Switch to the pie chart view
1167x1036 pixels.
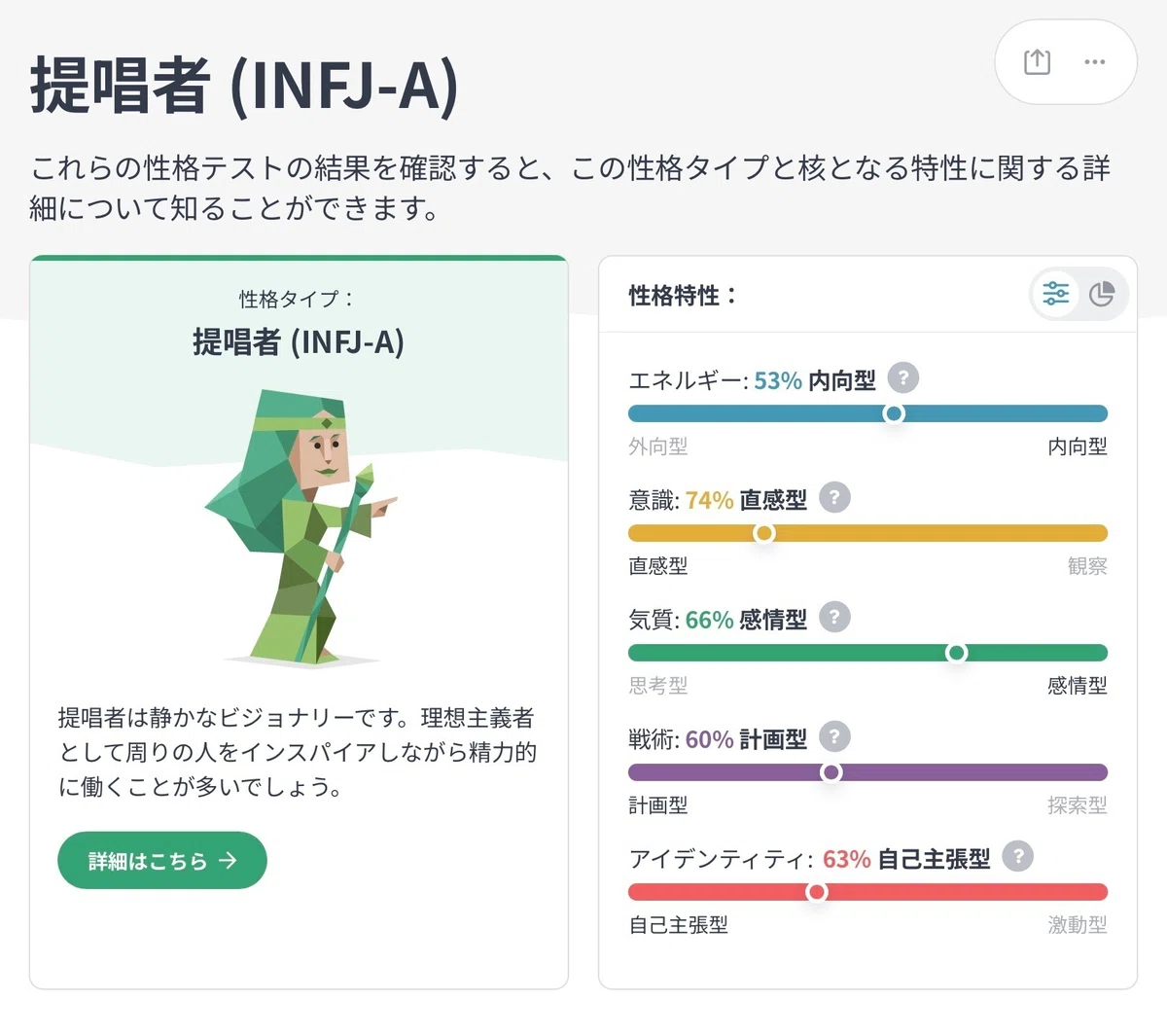click(x=1102, y=294)
